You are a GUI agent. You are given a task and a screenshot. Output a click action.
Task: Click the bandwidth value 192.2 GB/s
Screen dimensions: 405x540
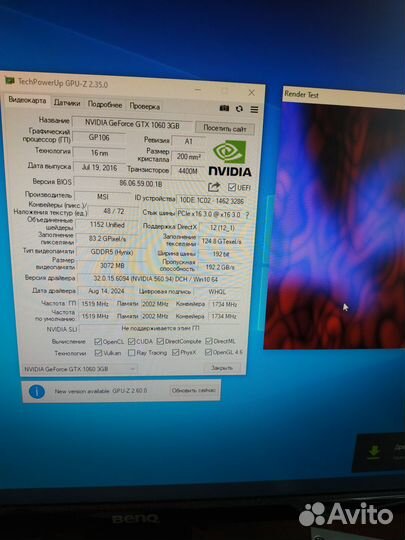(x=220, y=267)
